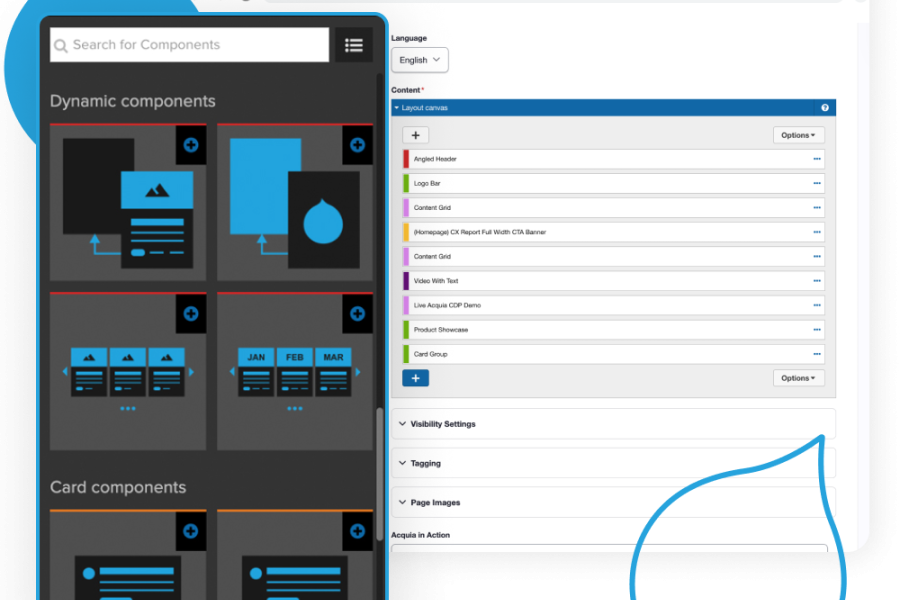Open the bottom Options dropdown

797,378
